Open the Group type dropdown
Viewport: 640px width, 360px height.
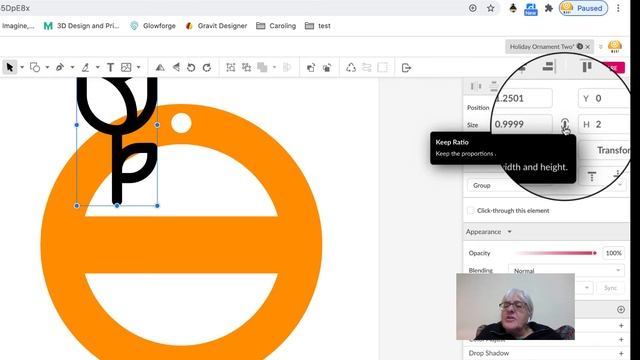click(x=546, y=186)
